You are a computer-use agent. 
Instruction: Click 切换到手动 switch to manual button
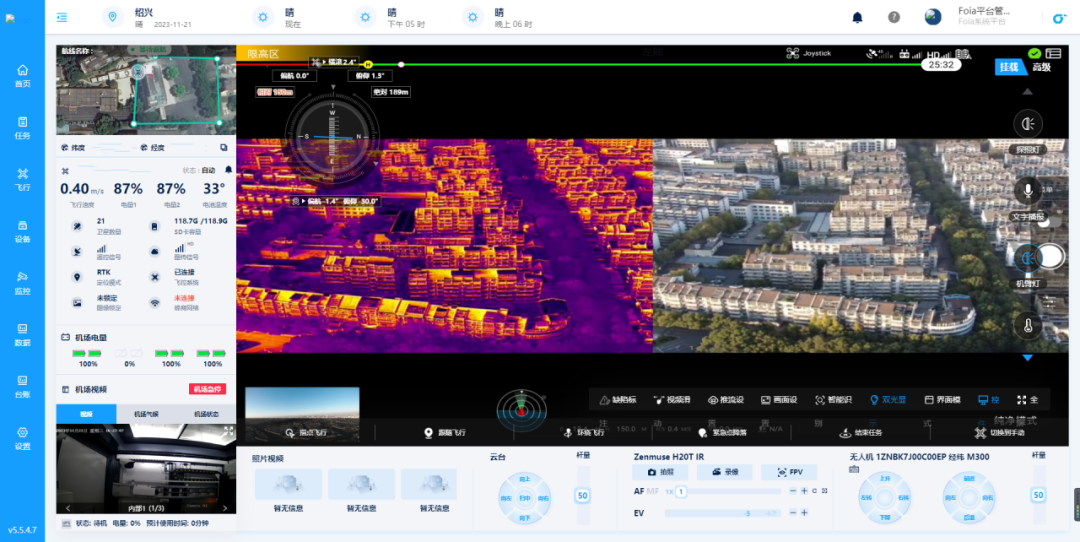coord(1000,433)
